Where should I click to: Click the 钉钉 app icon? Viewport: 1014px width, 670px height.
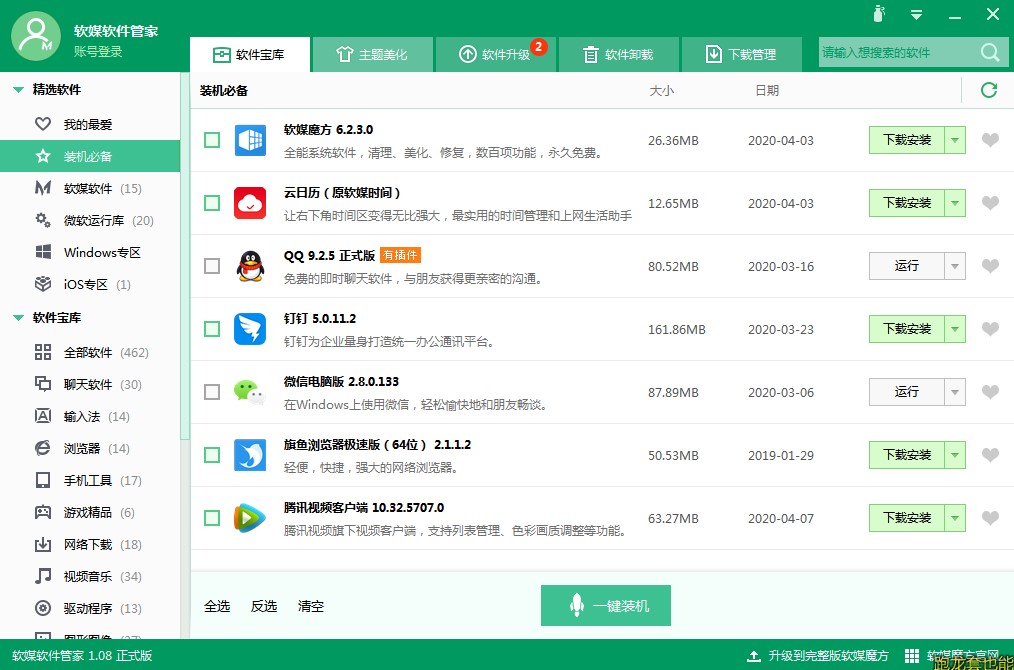[x=249, y=329]
